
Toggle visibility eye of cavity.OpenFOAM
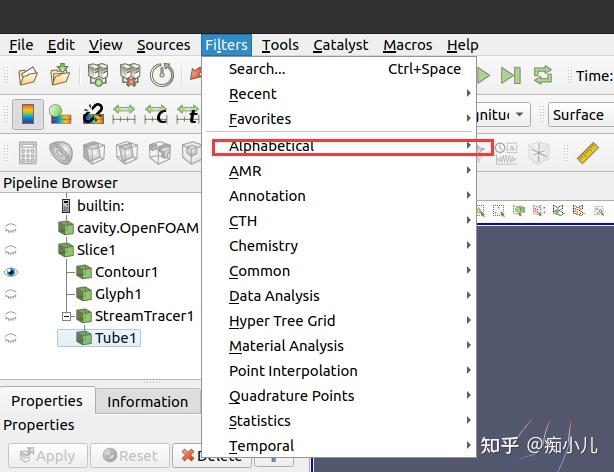tap(11, 228)
